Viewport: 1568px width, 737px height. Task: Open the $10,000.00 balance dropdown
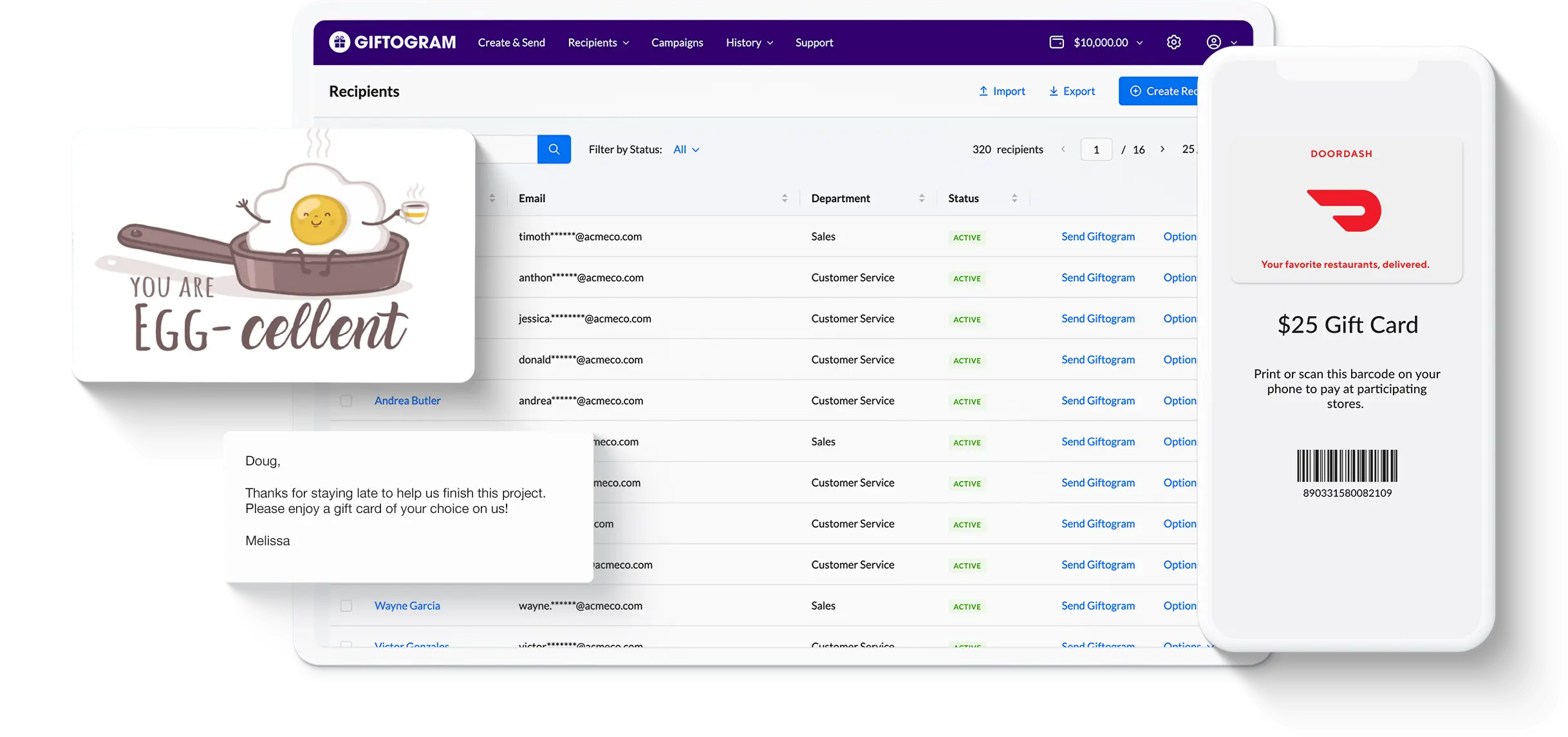coord(1108,42)
